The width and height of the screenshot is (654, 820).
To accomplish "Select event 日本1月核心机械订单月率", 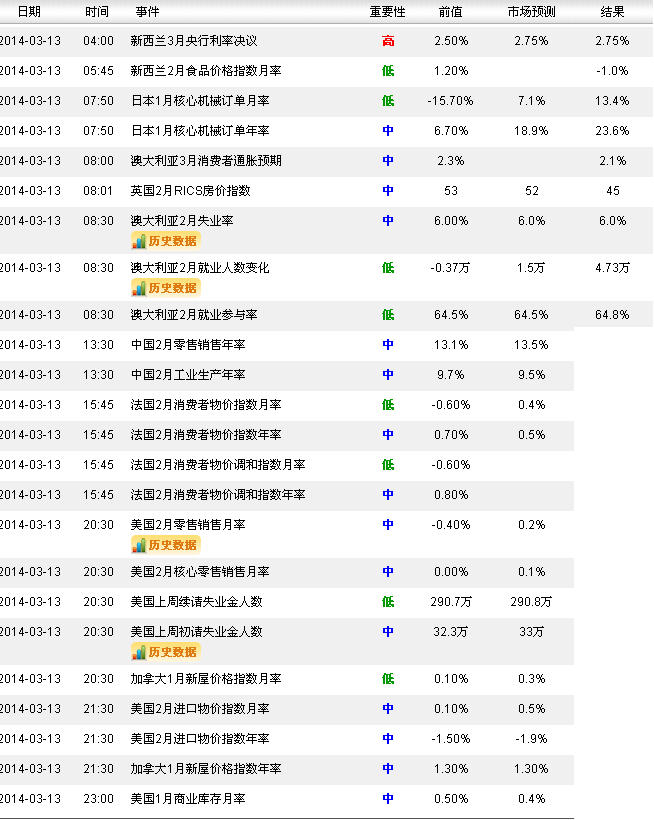I will (200, 101).
